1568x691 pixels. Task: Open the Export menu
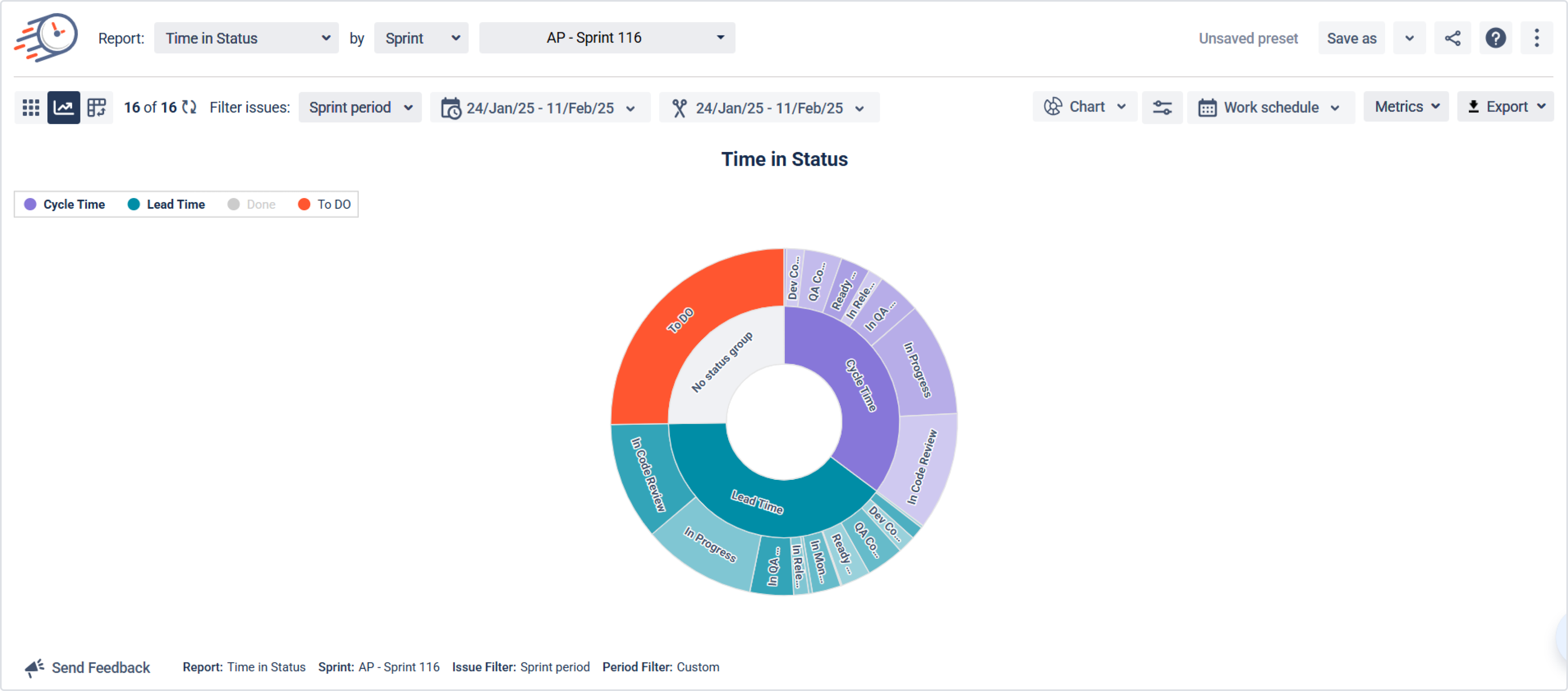(x=1505, y=107)
